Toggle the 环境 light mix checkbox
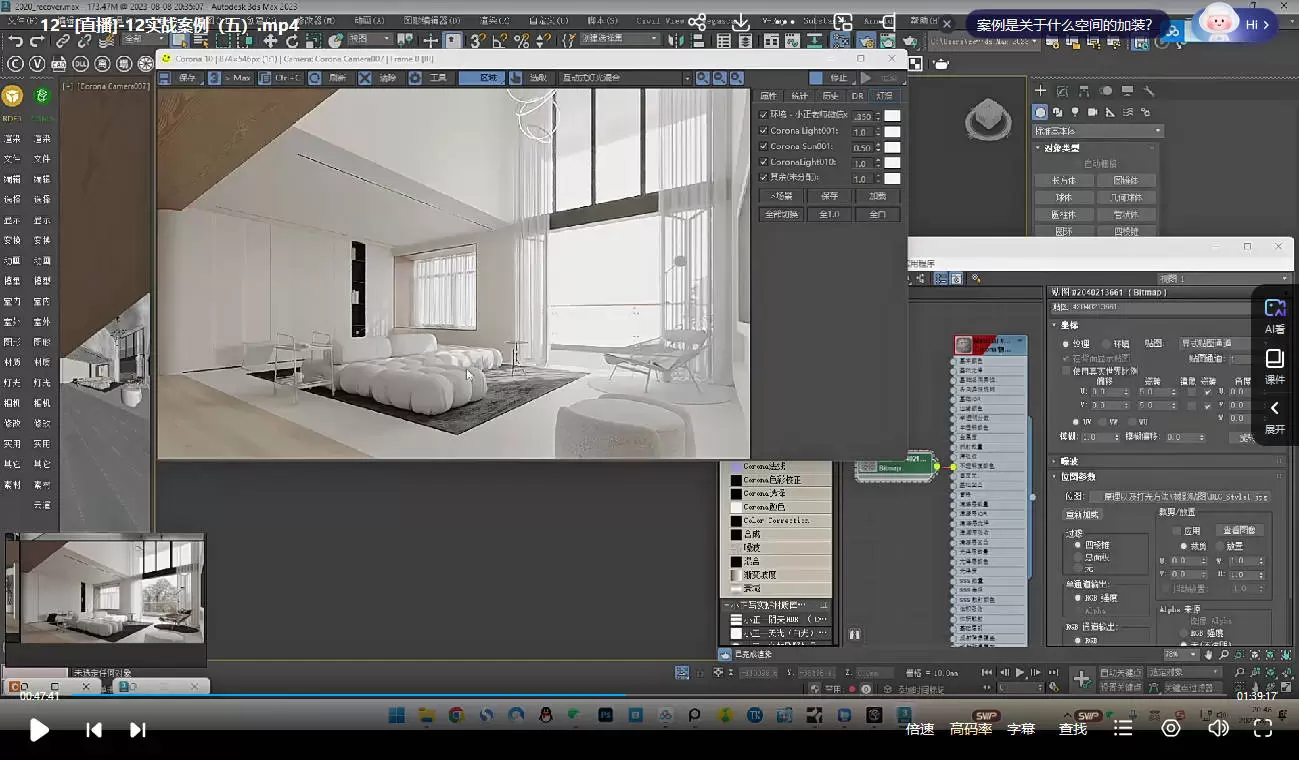Viewport: 1299px width, 760px height. pos(764,115)
